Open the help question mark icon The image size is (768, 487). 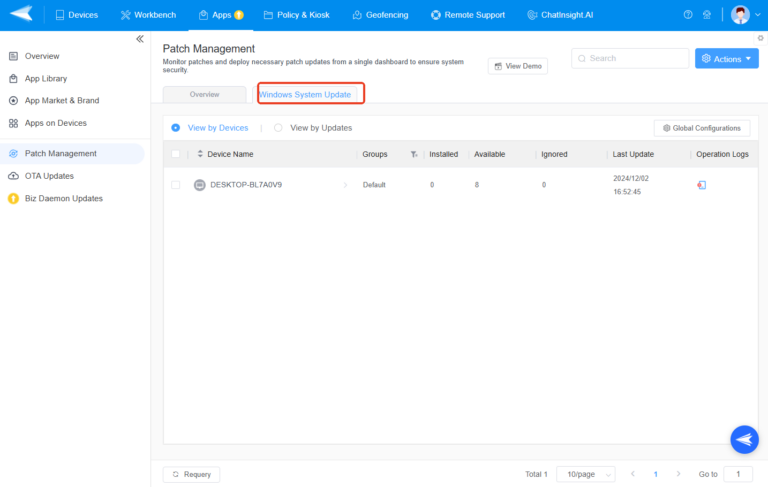(687, 15)
